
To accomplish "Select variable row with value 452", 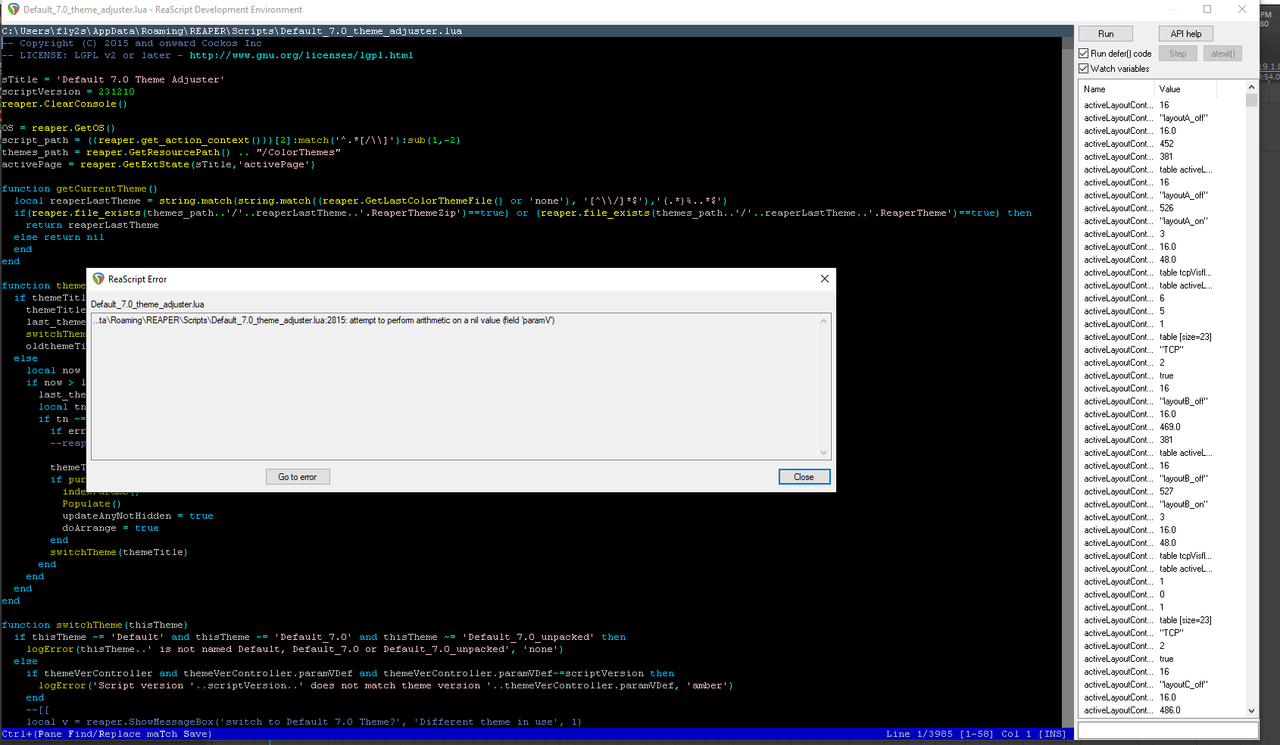I will pos(1163,144).
